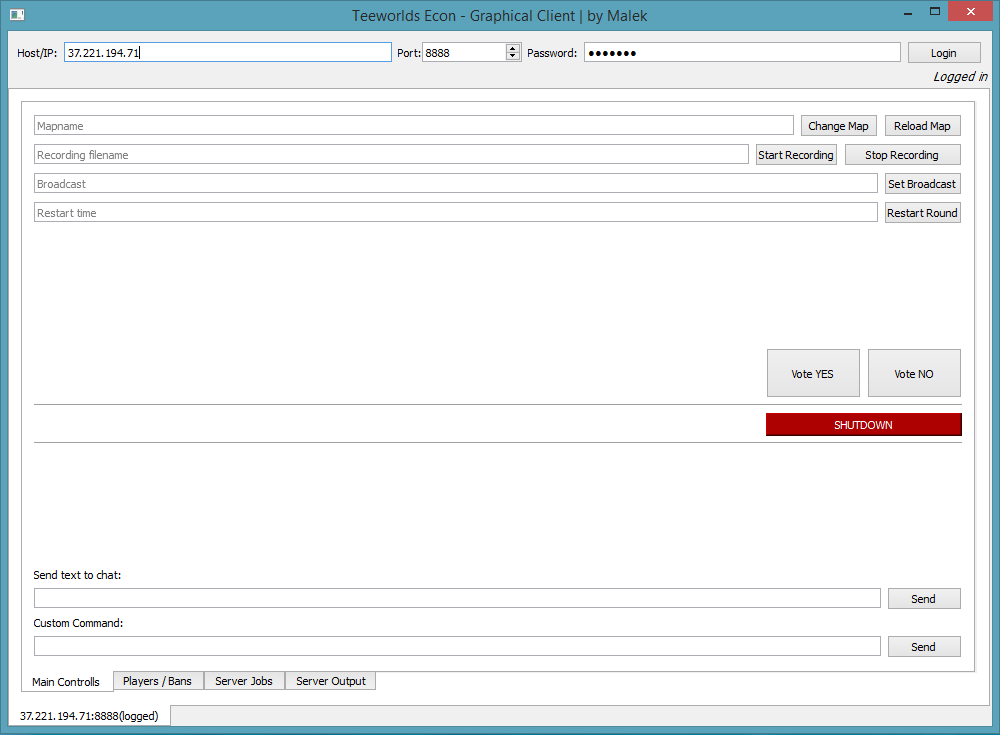Click inside the Port number field
The width and height of the screenshot is (1000, 735).
point(464,52)
